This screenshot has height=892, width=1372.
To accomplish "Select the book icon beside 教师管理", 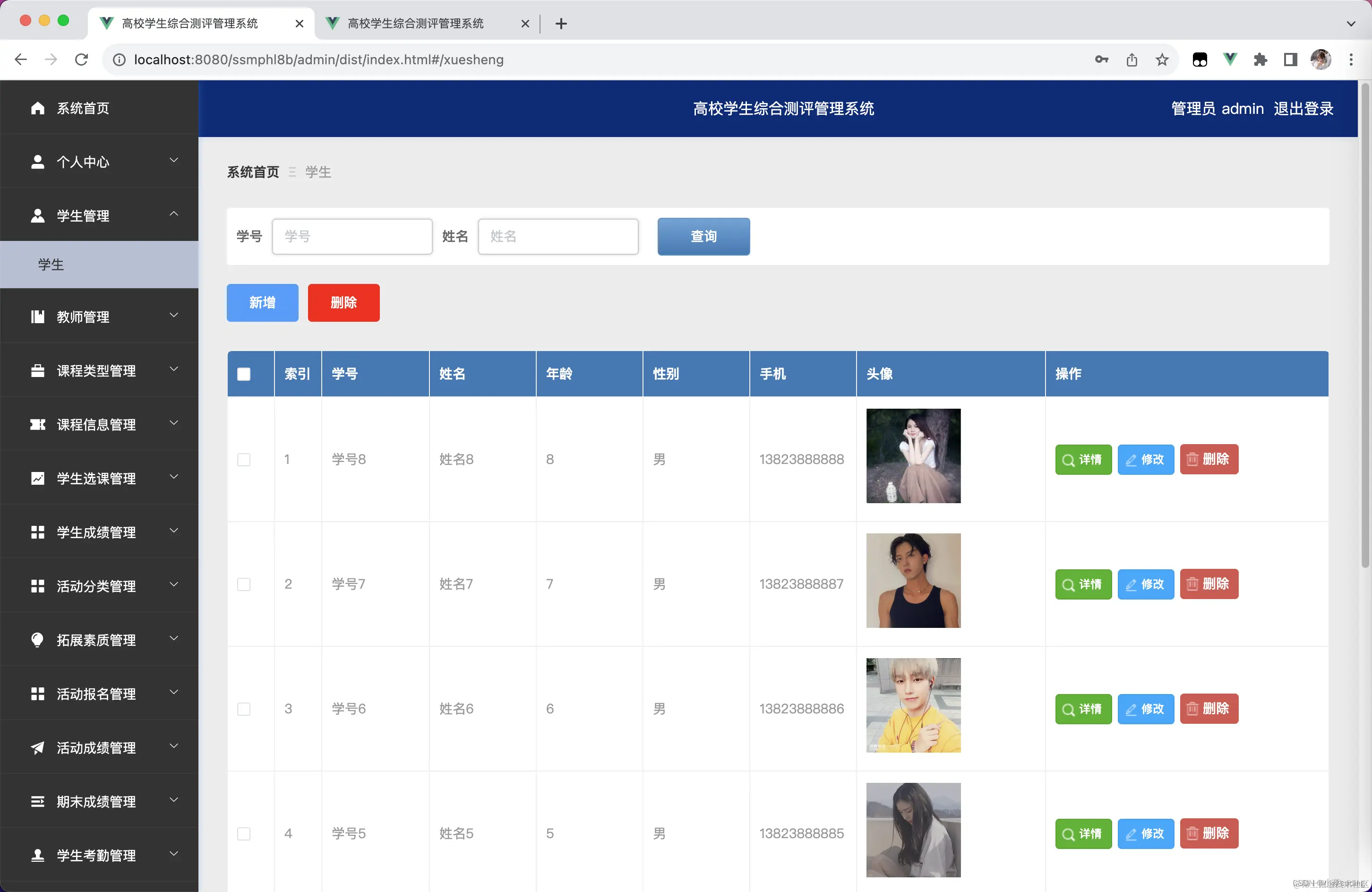I will click(x=37, y=316).
